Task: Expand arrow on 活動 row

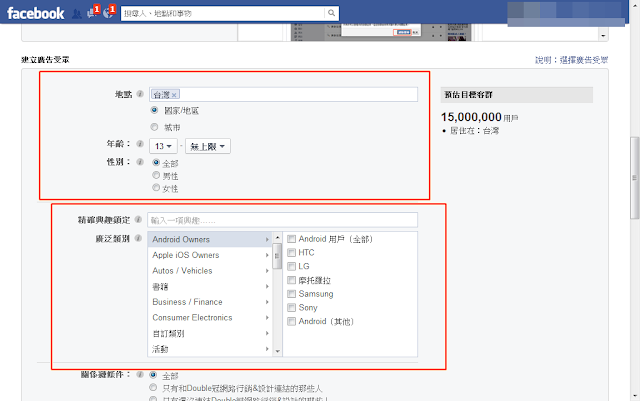Action: [x=267, y=349]
